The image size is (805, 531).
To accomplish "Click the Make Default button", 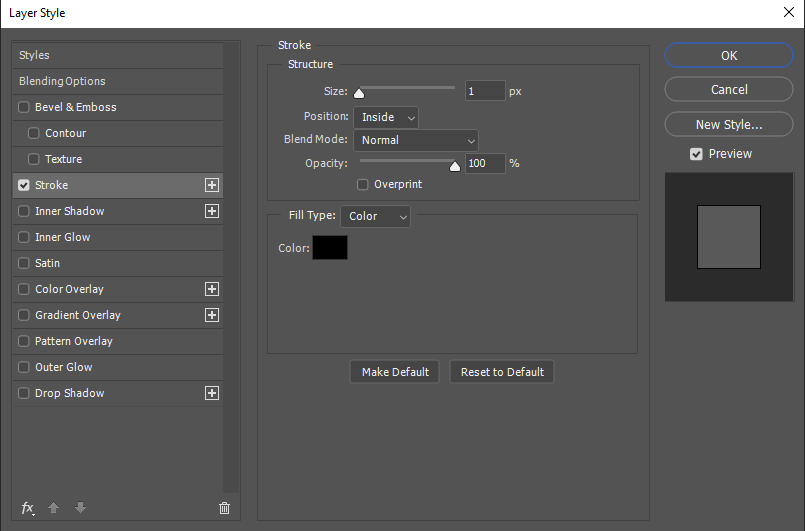I will [395, 372].
